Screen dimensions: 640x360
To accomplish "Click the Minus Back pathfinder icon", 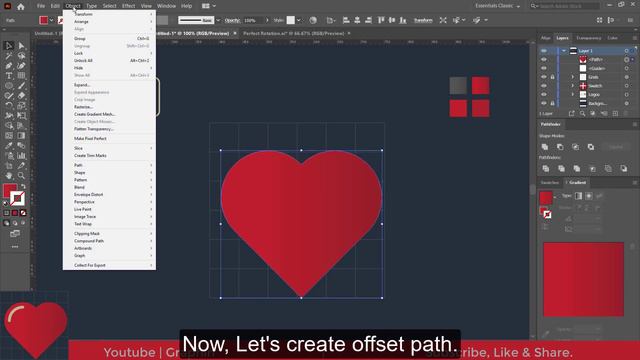I will [624, 169].
